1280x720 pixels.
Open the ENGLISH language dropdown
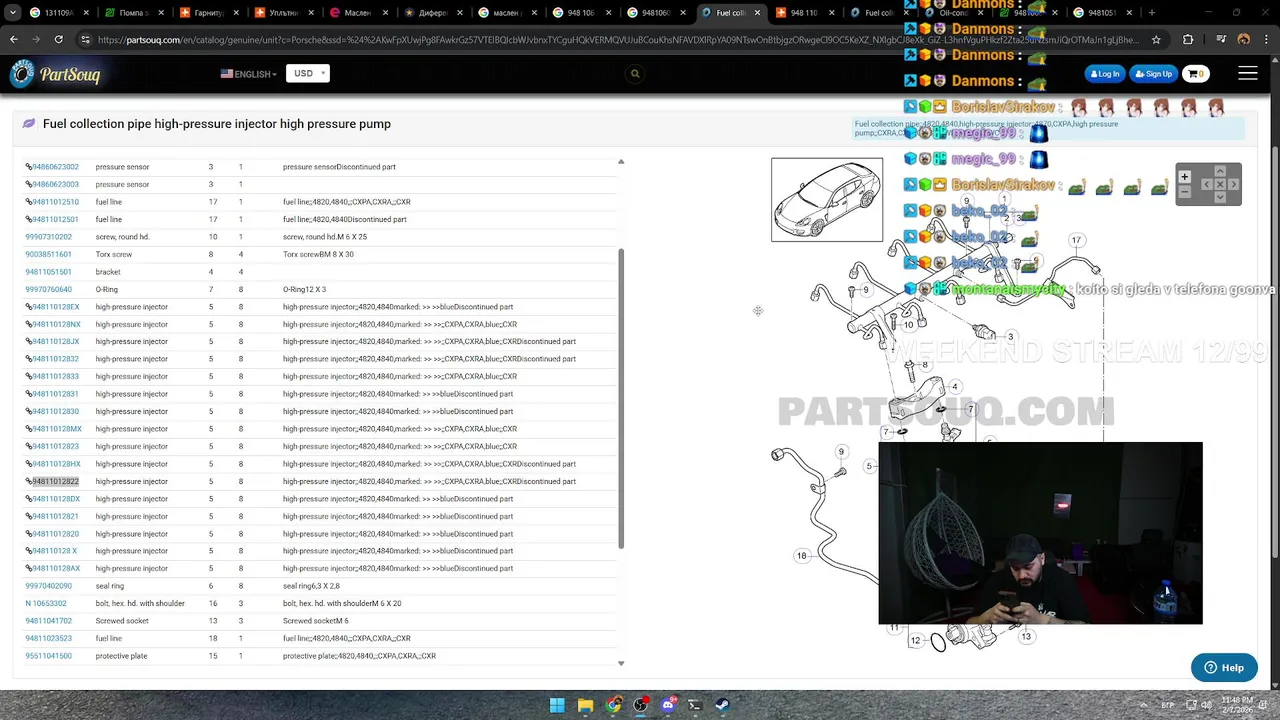[x=248, y=74]
